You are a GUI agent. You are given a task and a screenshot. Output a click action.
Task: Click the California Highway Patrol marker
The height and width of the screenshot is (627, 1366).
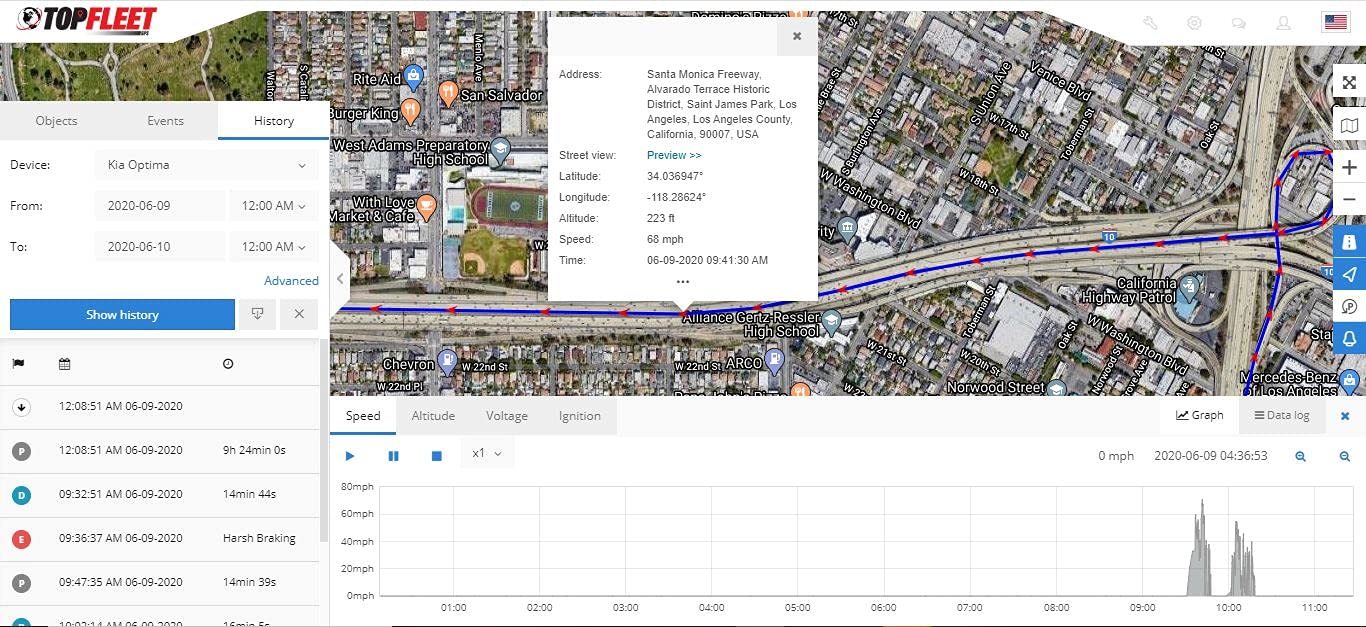click(x=1188, y=289)
